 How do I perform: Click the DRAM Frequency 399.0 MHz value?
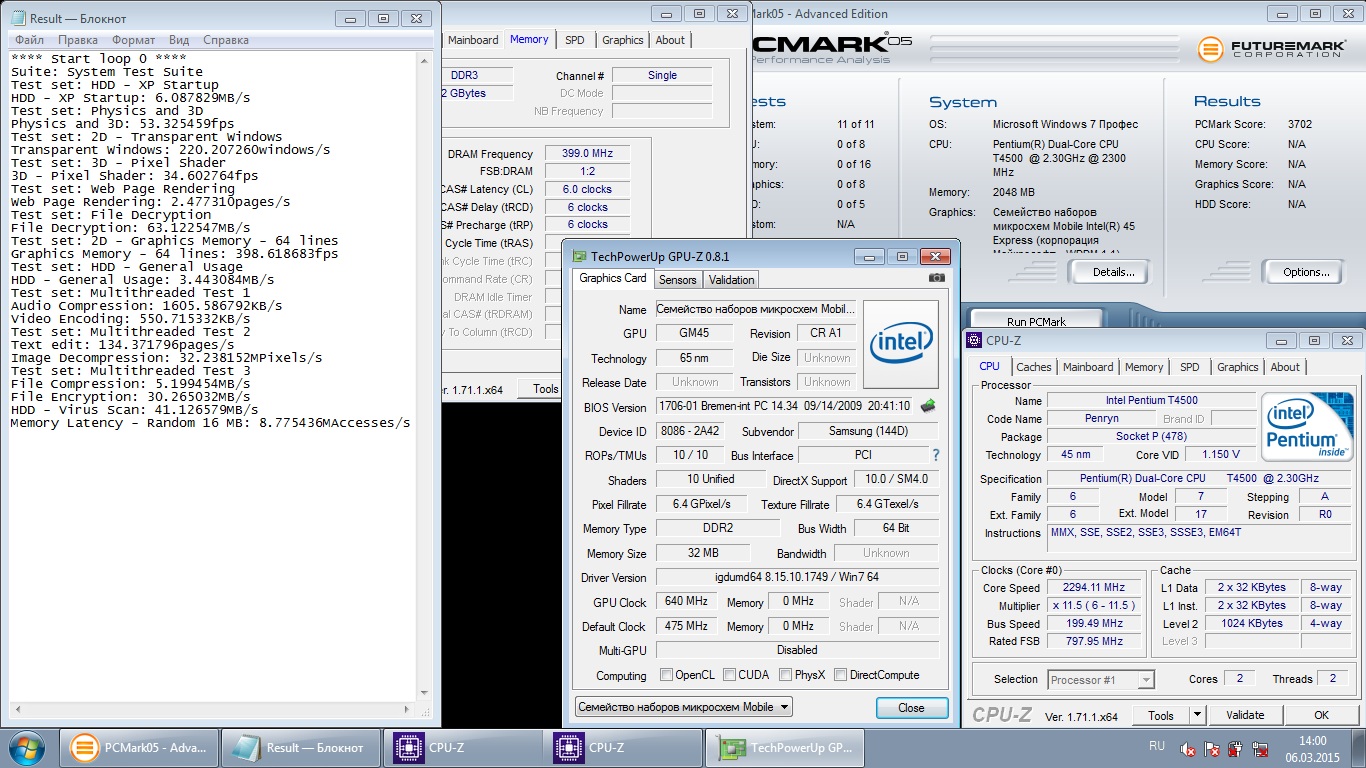tap(587, 154)
